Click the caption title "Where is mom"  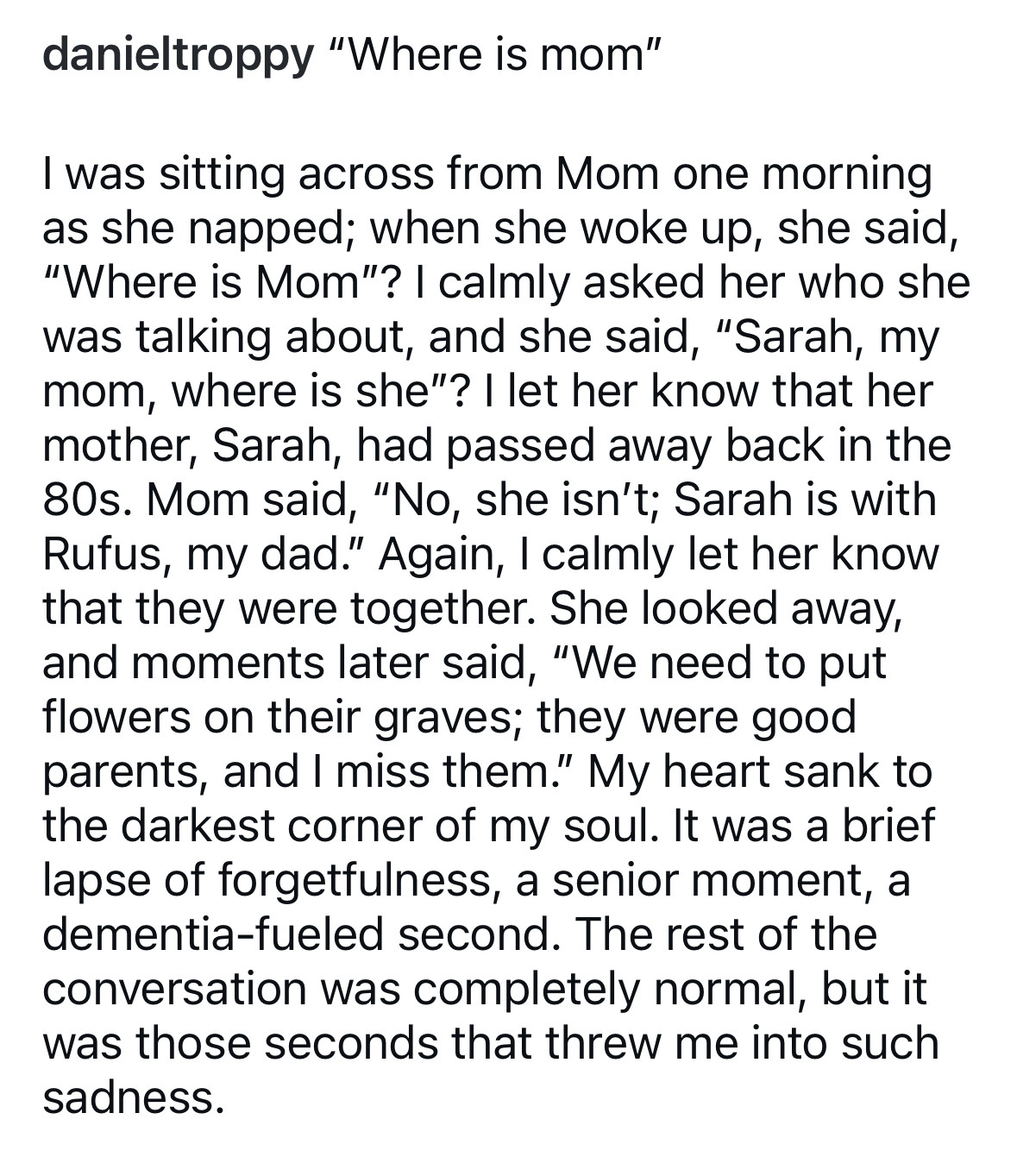tap(495, 55)
